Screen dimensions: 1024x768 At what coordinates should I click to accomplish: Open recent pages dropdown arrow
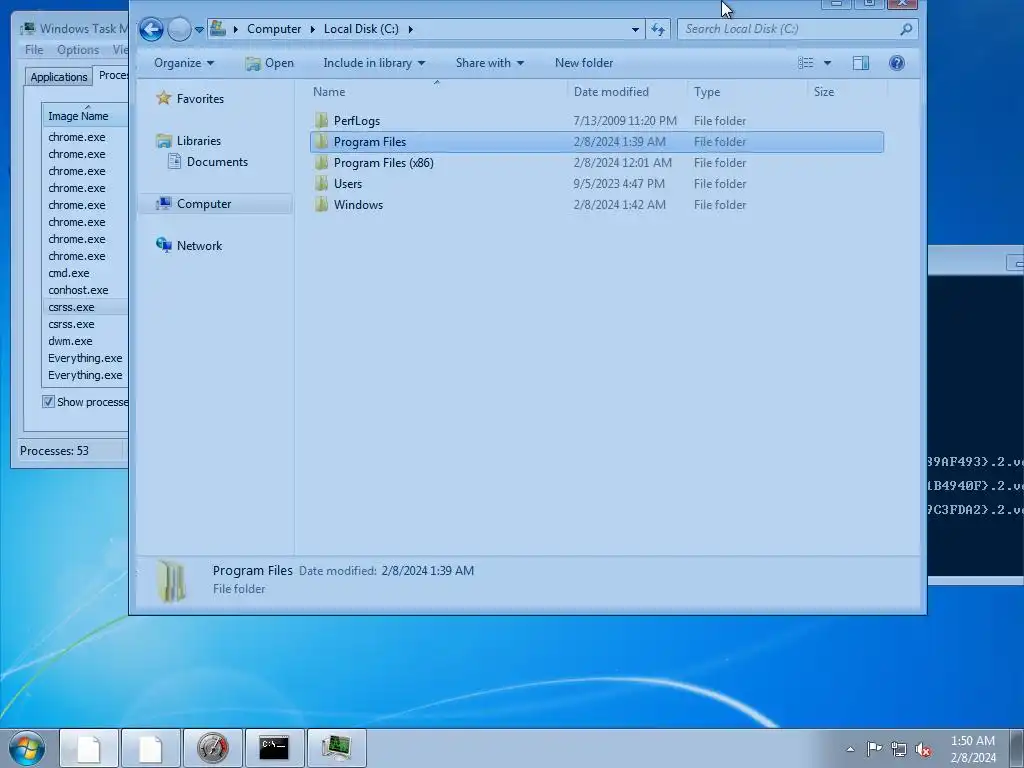coord(199,29)
